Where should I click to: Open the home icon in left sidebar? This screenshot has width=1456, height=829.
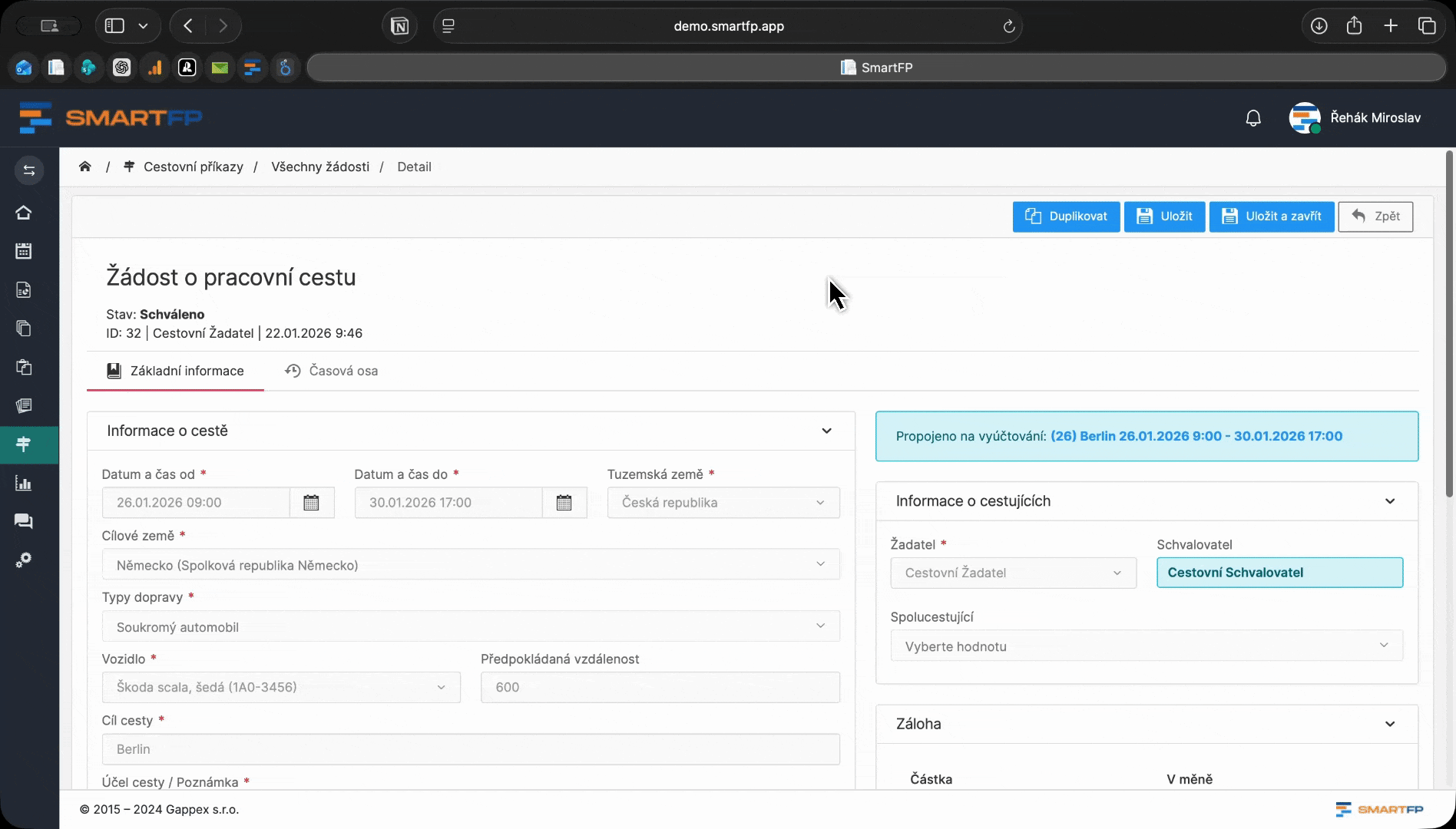click(24, 213)
